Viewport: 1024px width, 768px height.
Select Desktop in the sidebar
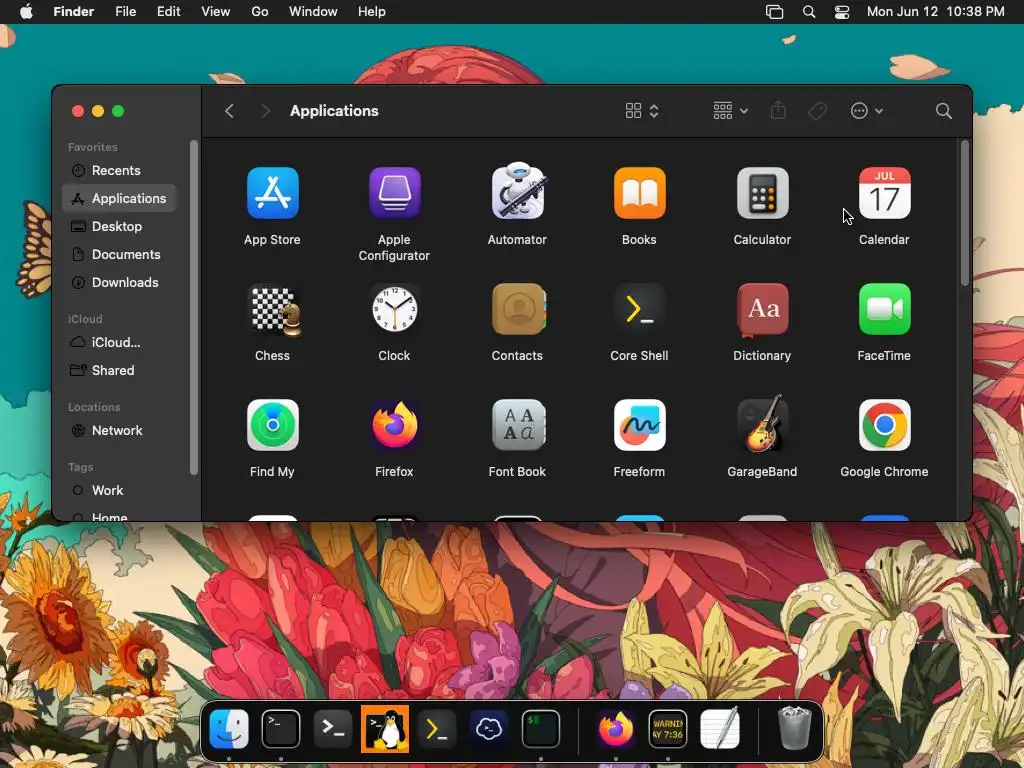pos(120,227)
